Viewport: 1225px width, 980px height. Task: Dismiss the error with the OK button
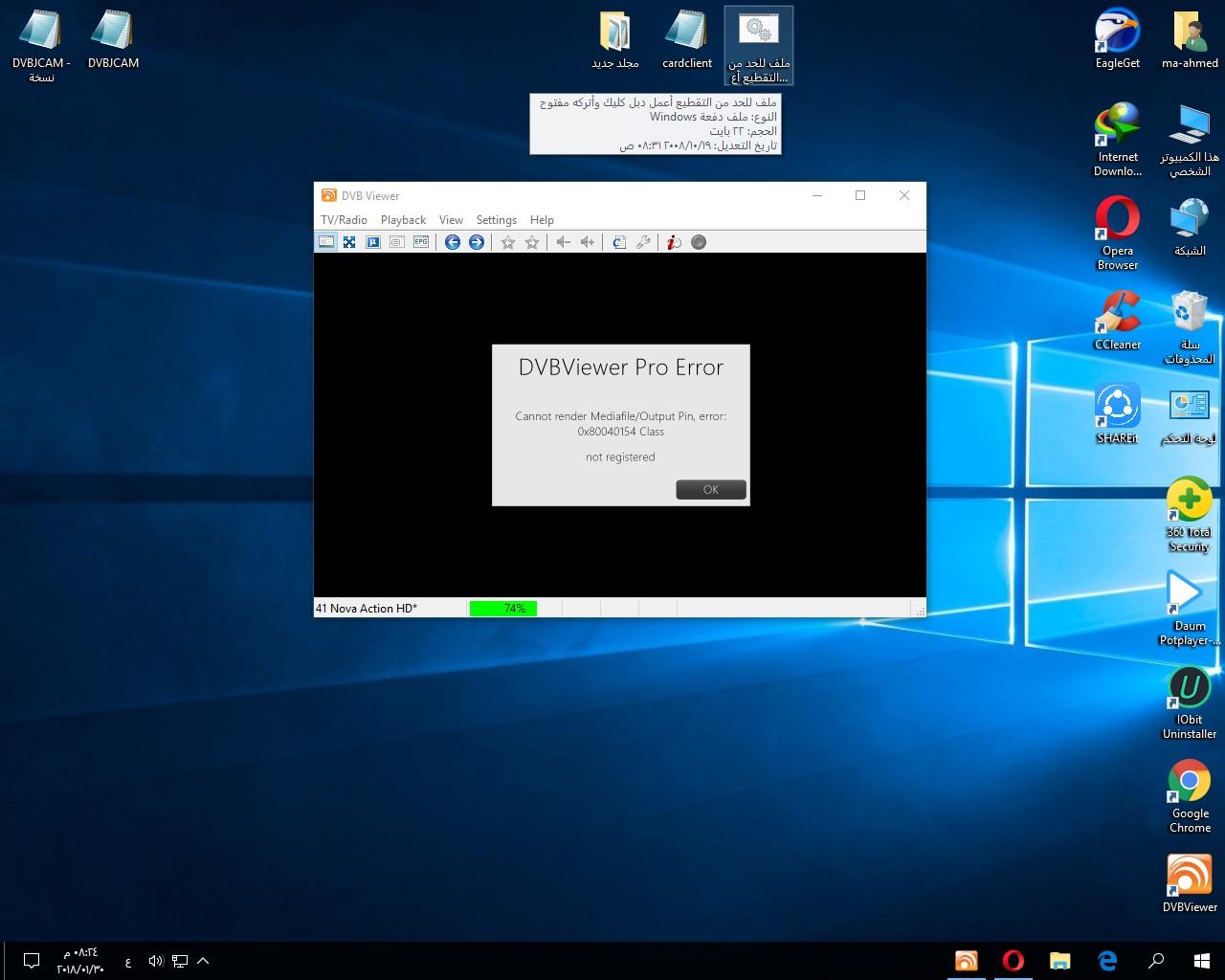(711, 489)
